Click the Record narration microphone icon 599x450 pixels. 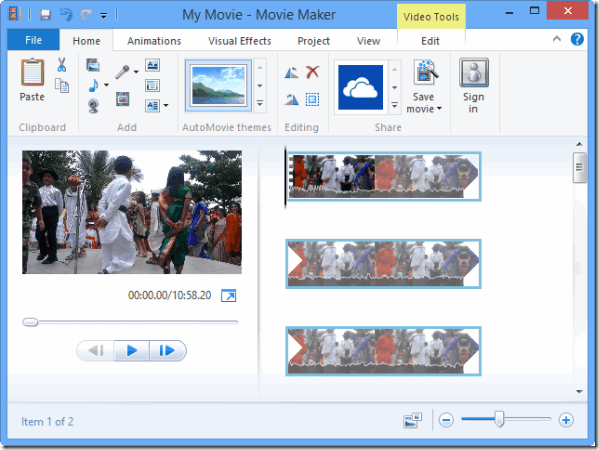(122, 72)
